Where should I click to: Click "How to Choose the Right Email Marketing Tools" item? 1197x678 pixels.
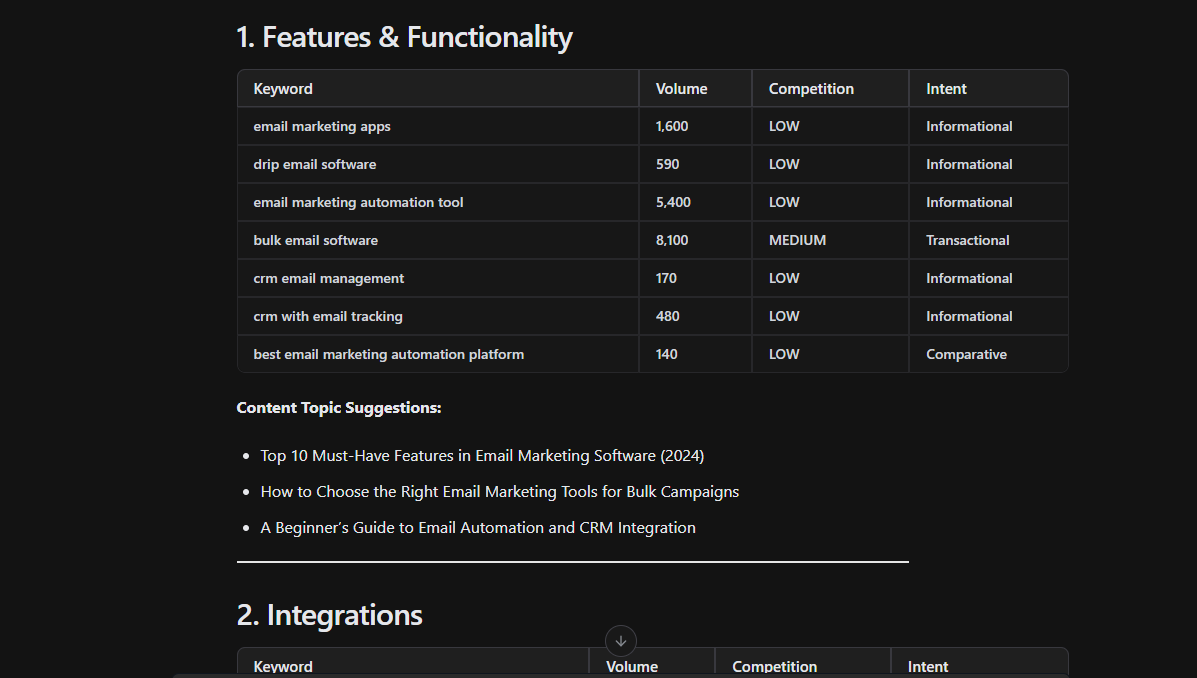[x=499, y=492]
